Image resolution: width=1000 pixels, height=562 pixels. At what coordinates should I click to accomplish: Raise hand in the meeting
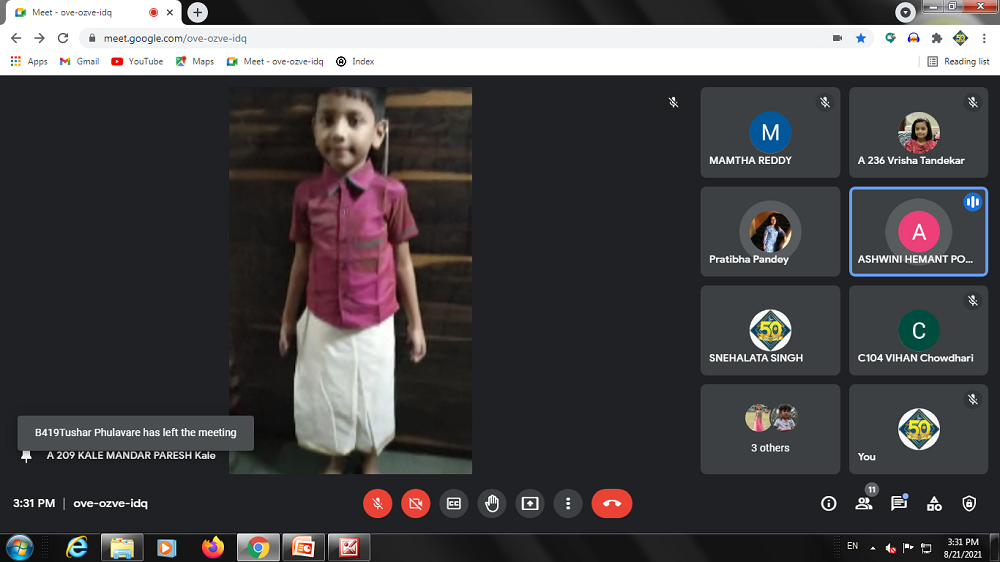pos(491,503)
